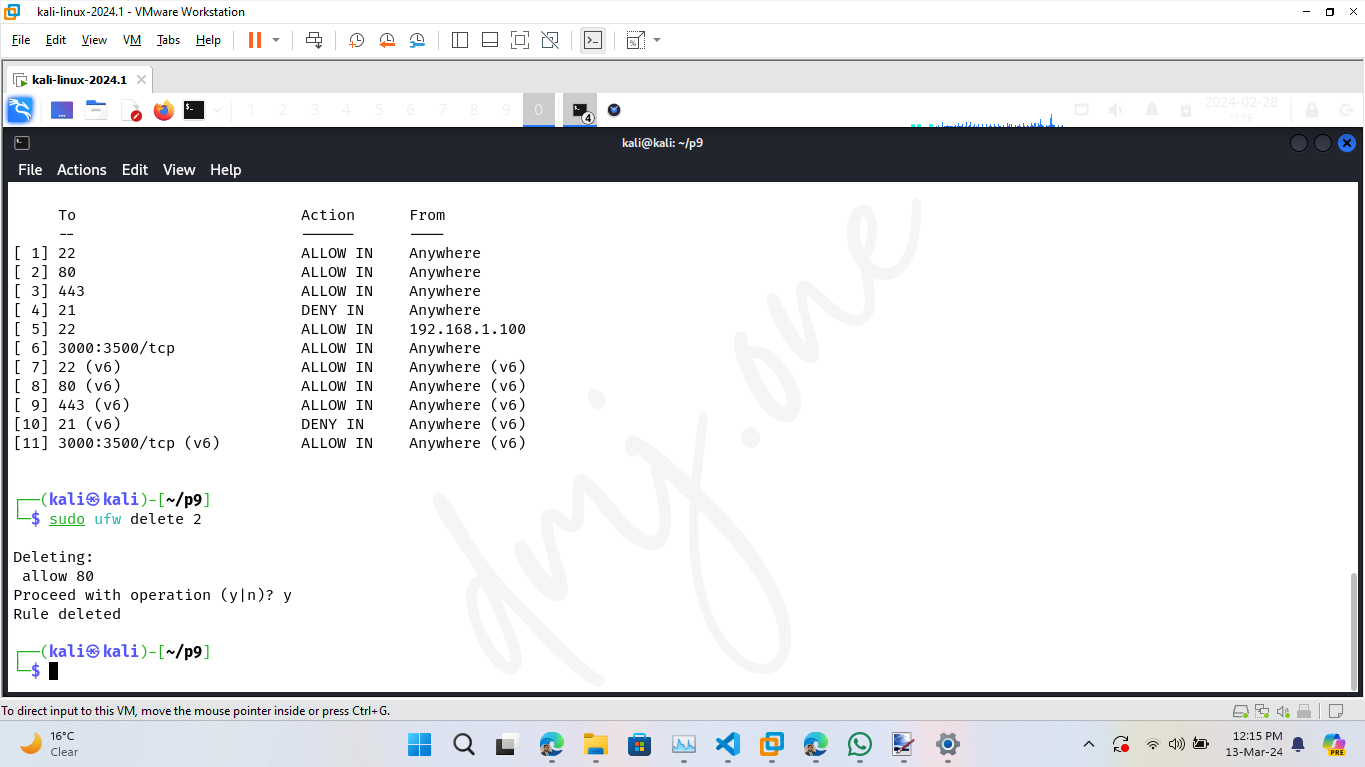Expand the terminal launcher dropdown arrow
The image size is (1365, 767).
point(217,110)
